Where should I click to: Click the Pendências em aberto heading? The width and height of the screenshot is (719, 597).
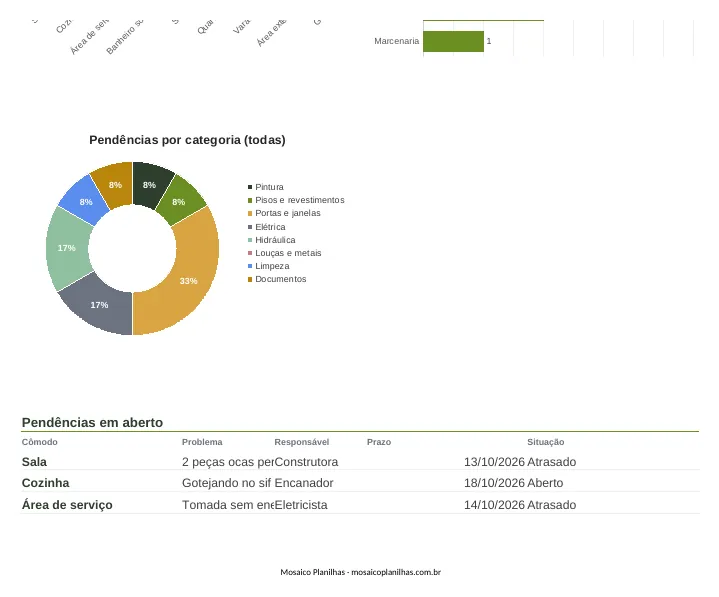point(92,422)
